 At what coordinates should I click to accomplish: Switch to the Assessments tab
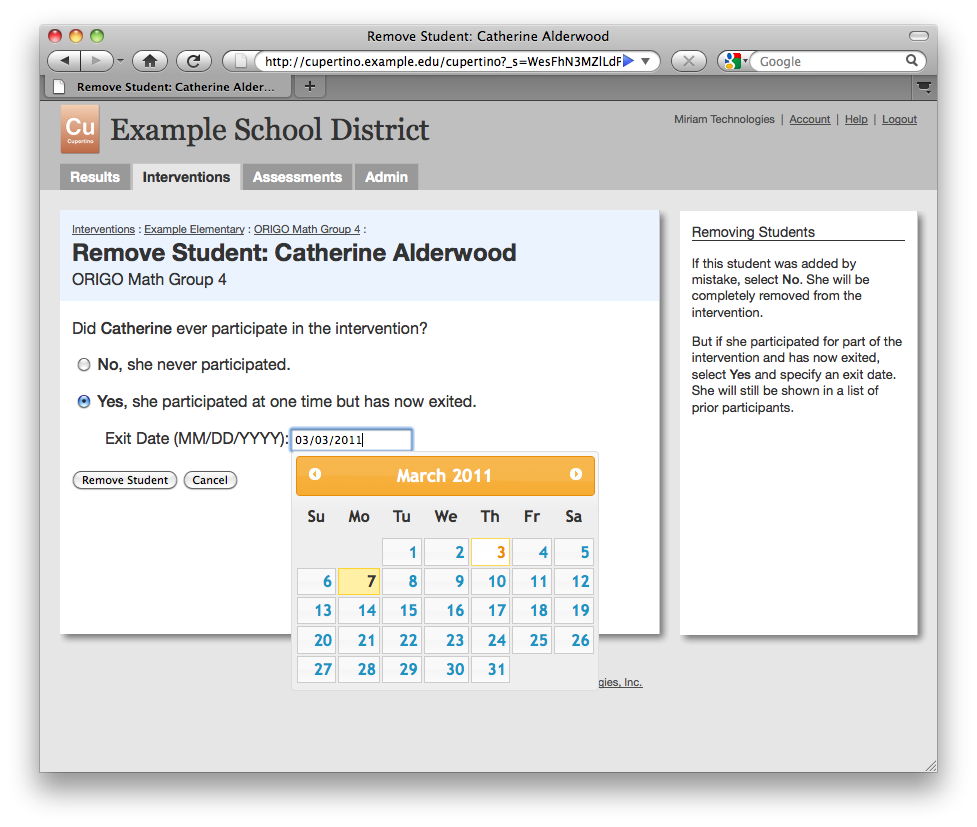pyautogui.click(x=297, y=177)
